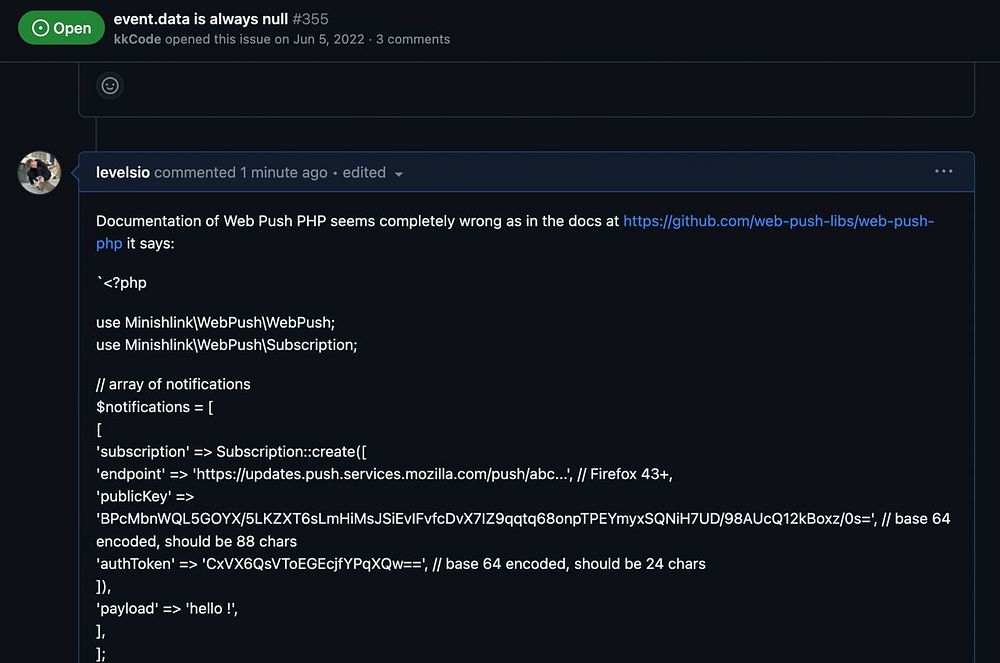The height and width of the screenshot is (663, 1000).
Task: Expand the edited history dropdown
Action: click(371, 172)
